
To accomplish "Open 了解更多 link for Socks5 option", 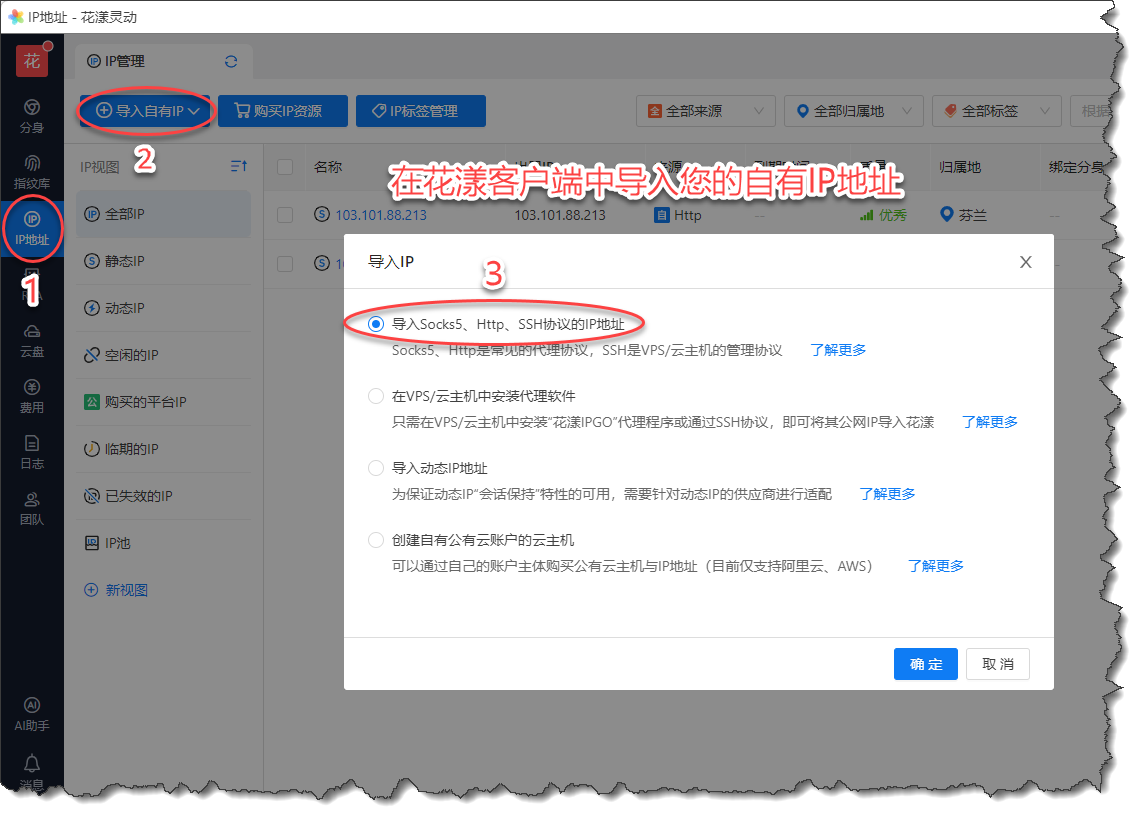I will pyautogui.click(x=838, y=350).
